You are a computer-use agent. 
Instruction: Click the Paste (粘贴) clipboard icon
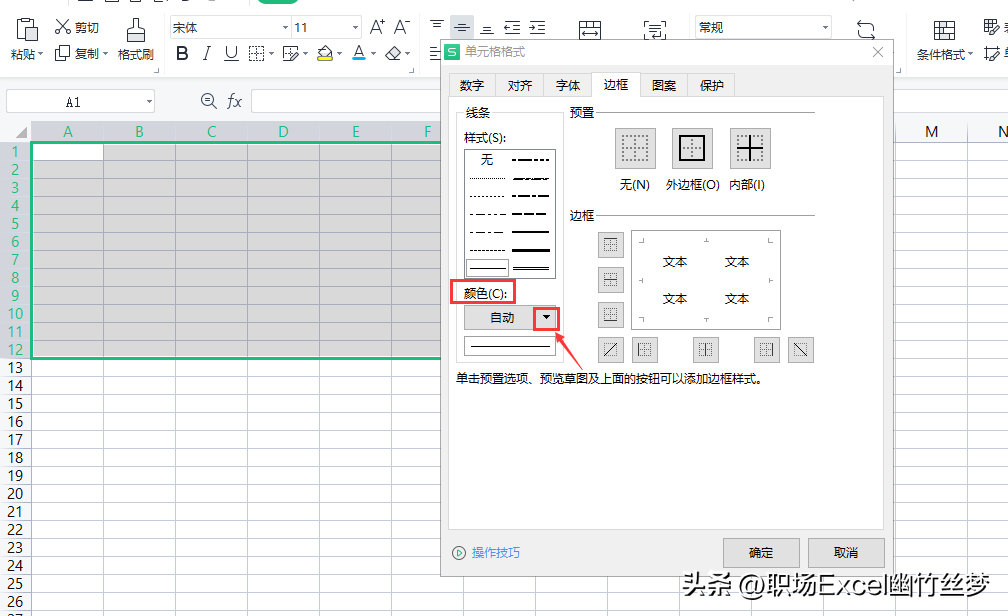pos(27,30)
